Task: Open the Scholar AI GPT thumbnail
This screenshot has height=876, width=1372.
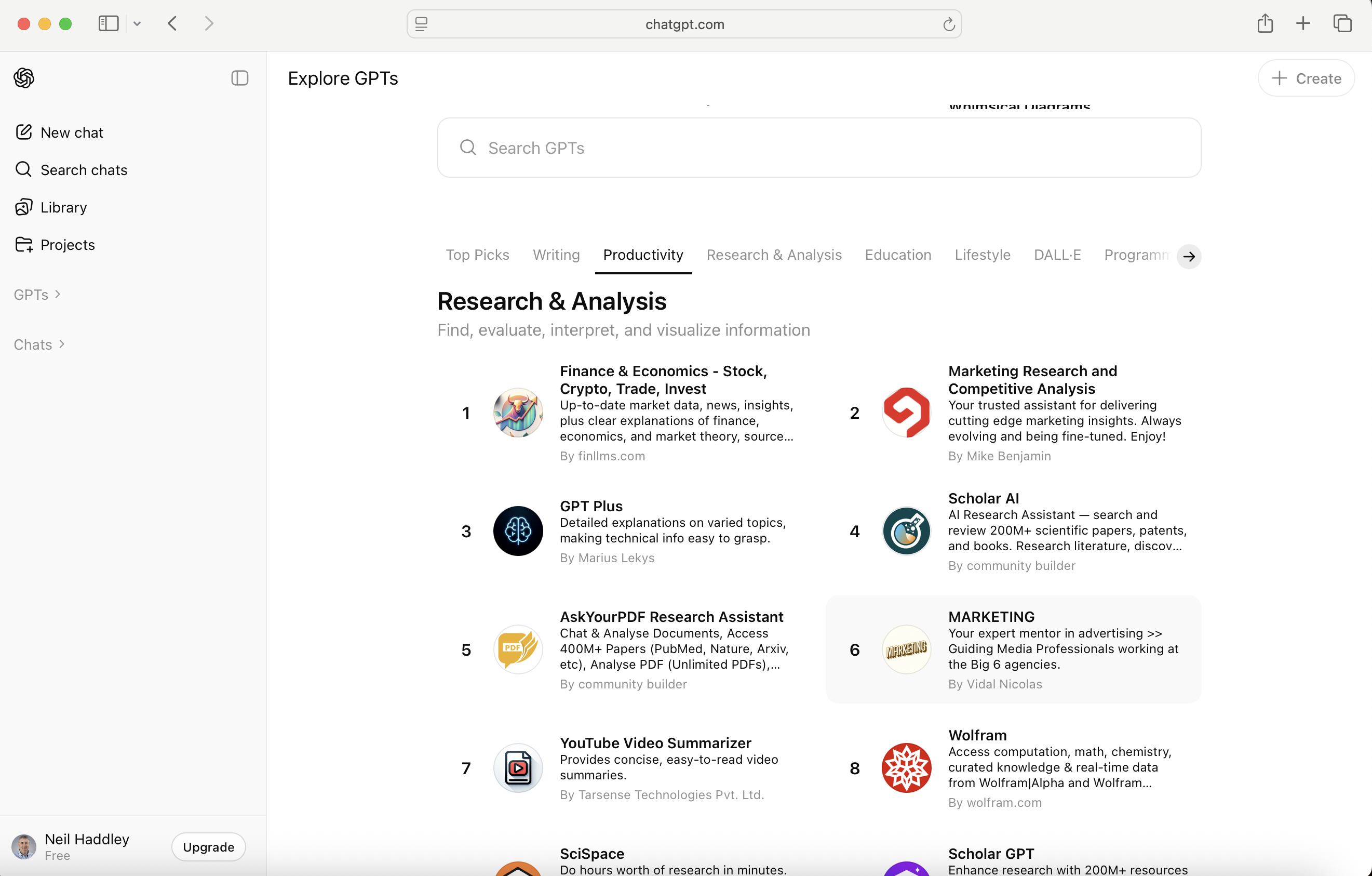Action: [x=906, y=530]
